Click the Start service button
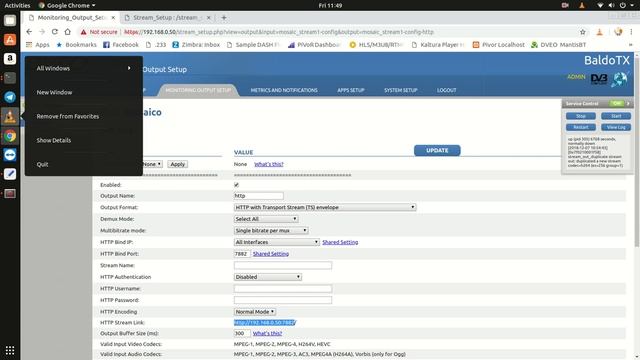Image resolution: width=640 pixels, height=360 pixels. (616, 116)
